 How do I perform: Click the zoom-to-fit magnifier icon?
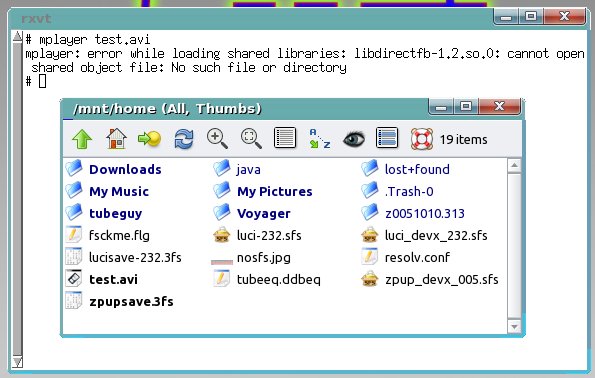251,139
